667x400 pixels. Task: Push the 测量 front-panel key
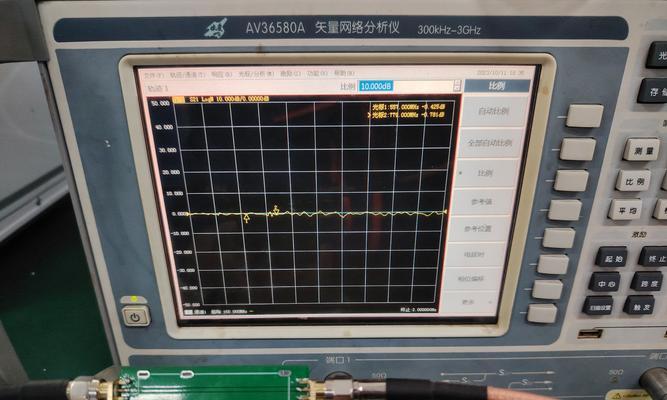pyautogui.click(x=641, y=150)
